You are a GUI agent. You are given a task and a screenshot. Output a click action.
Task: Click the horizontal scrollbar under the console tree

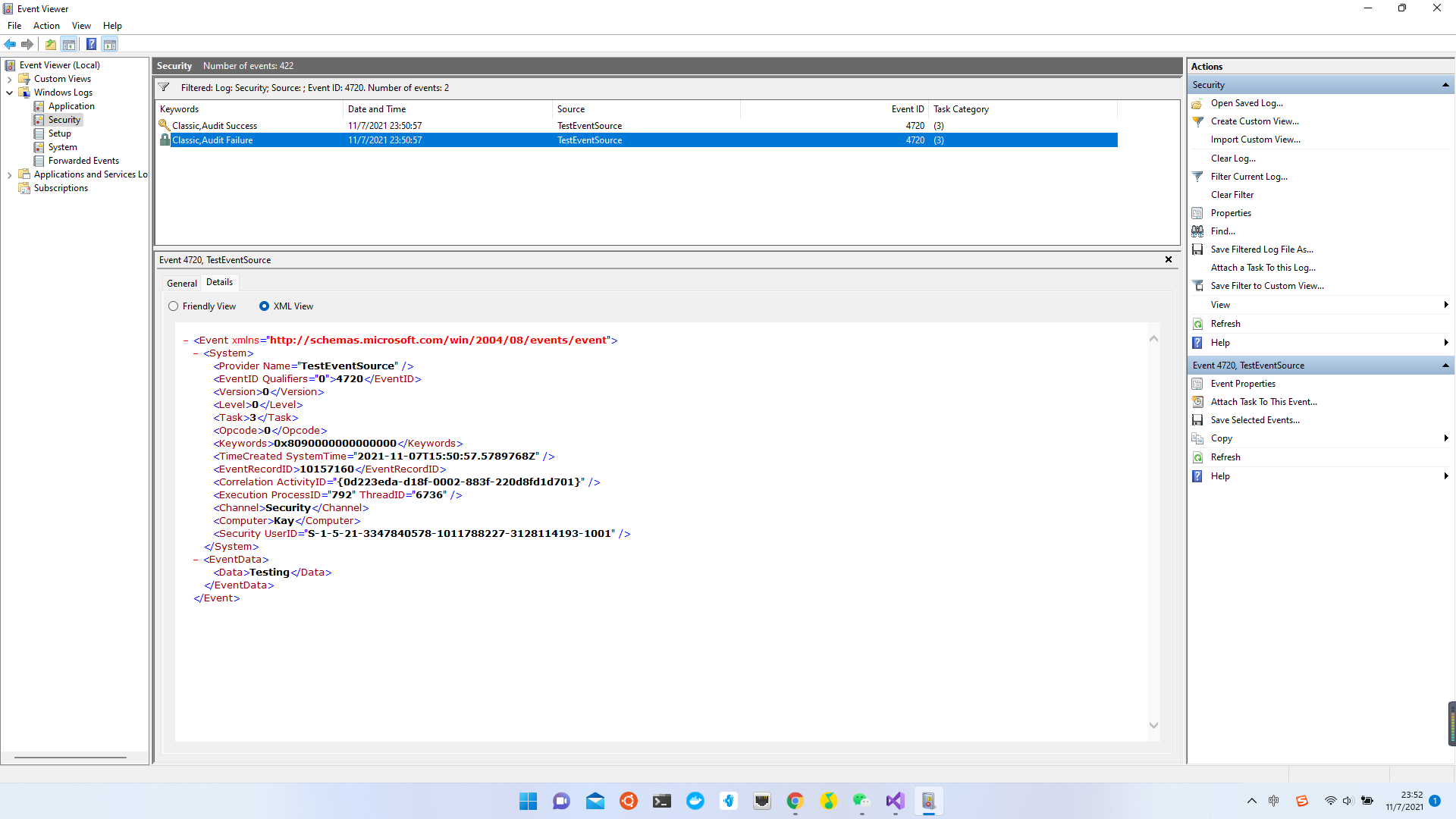[71, 757]
